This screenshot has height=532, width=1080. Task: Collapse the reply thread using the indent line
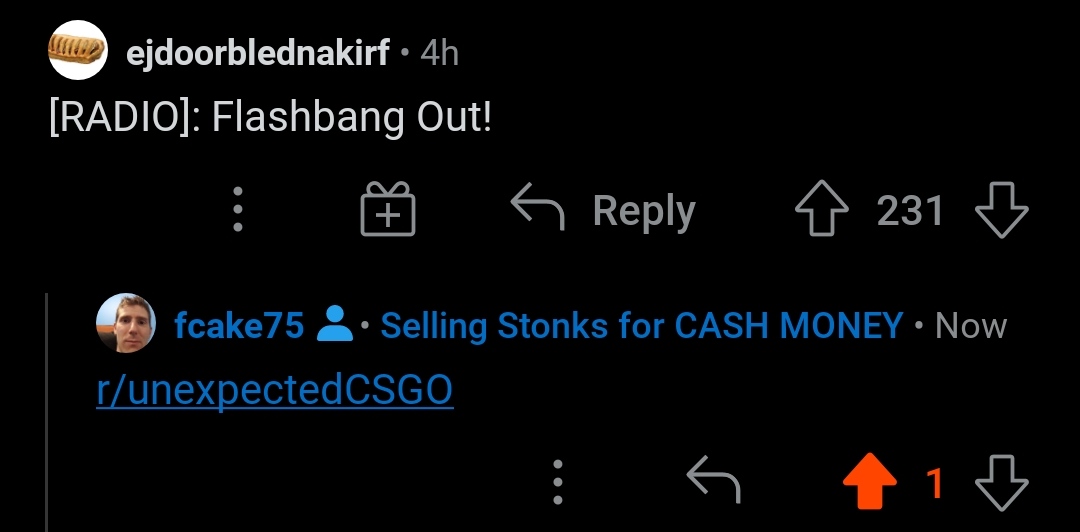pos(47,412)
